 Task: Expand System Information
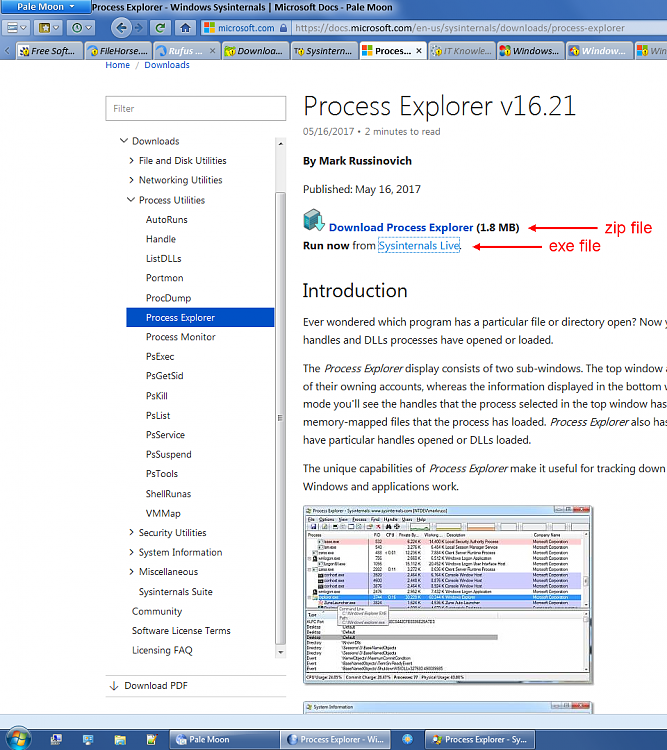[x=131, y=552]
